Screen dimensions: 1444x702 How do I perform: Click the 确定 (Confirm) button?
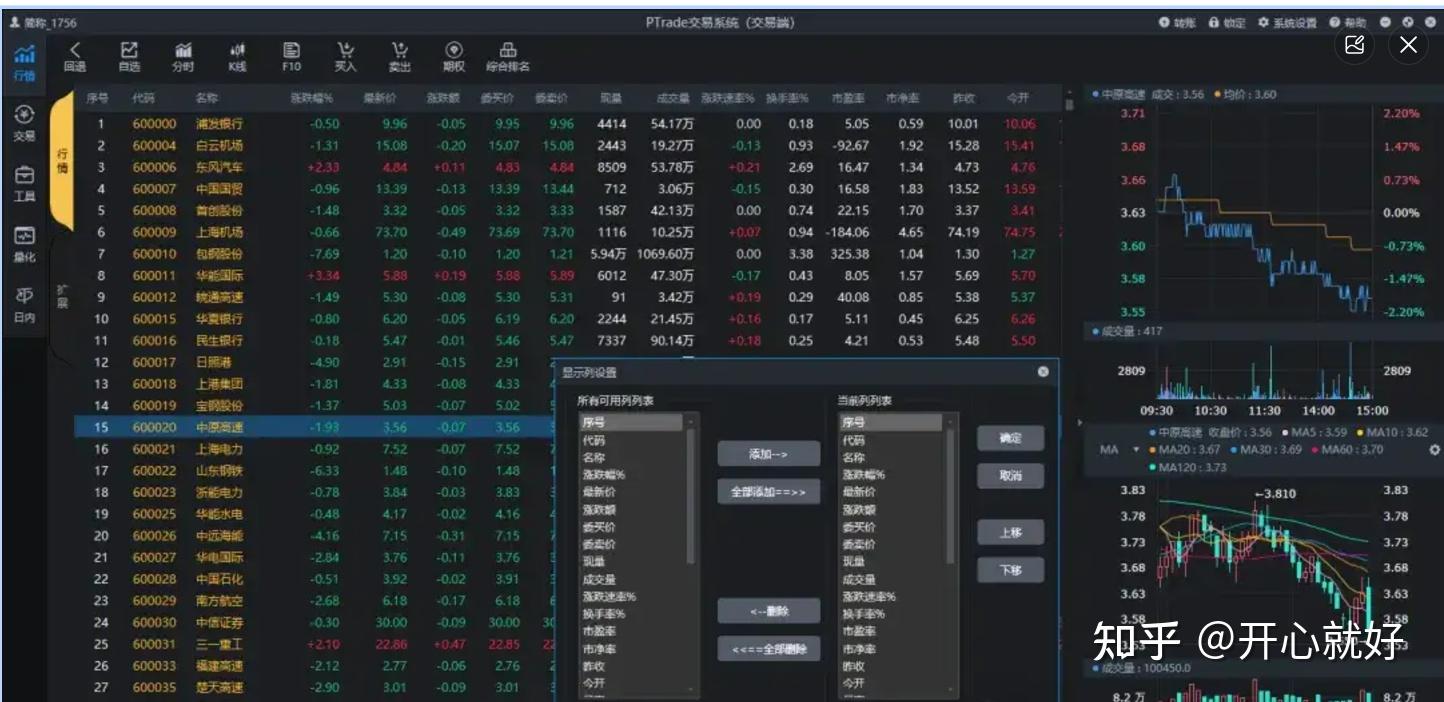1011,438
